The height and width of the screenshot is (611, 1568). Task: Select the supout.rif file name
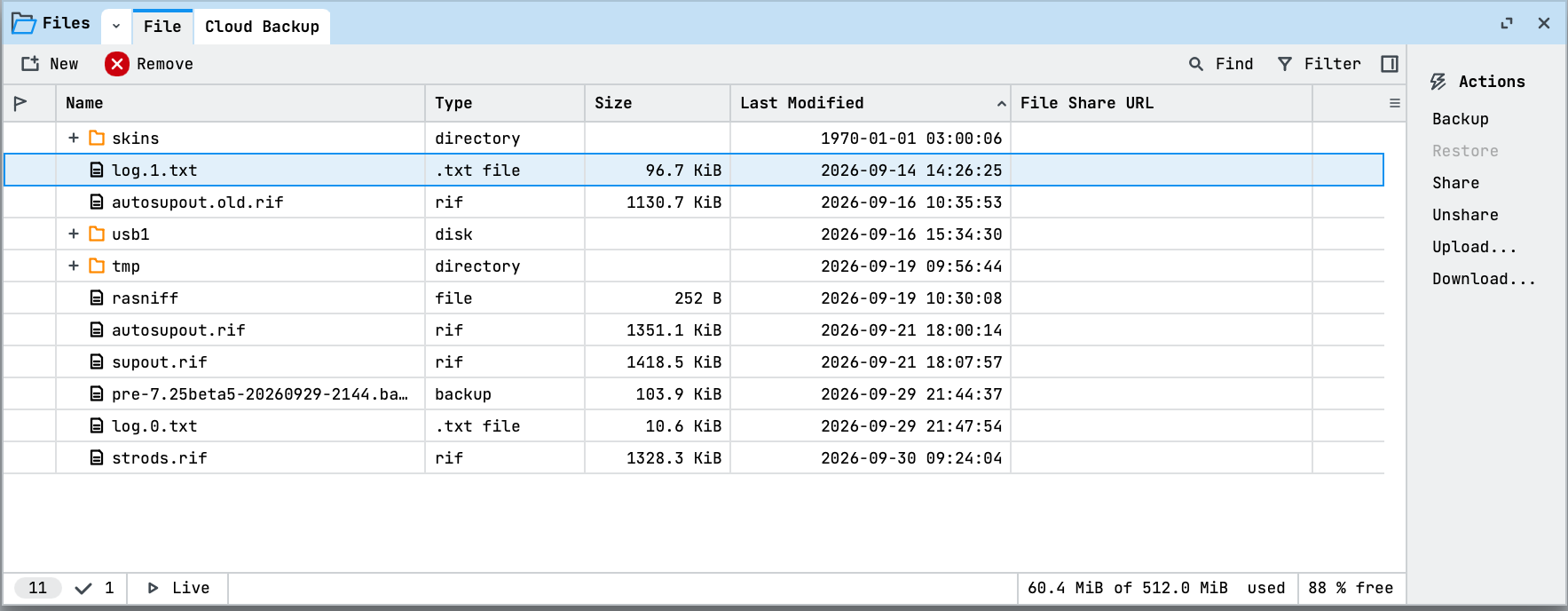(159, 362)
